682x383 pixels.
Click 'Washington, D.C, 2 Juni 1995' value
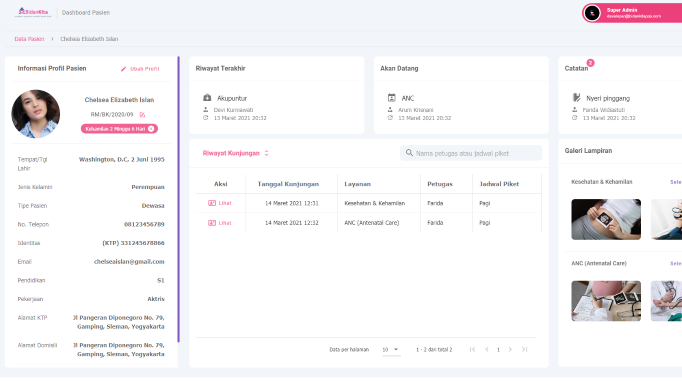tap(122, 160)
